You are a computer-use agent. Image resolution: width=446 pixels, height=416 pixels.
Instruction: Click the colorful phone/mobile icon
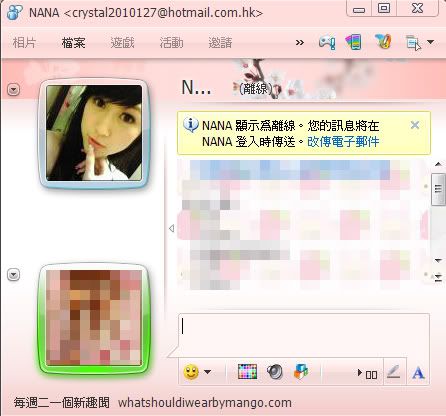pyautogui.click(x=353, y=42)
